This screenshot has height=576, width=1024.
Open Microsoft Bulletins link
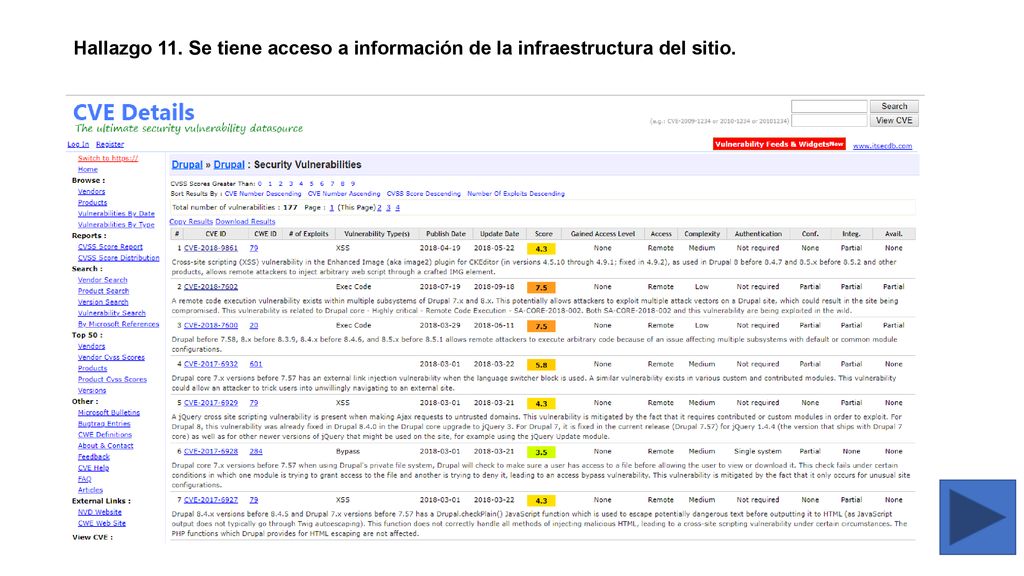pos(108,413)
